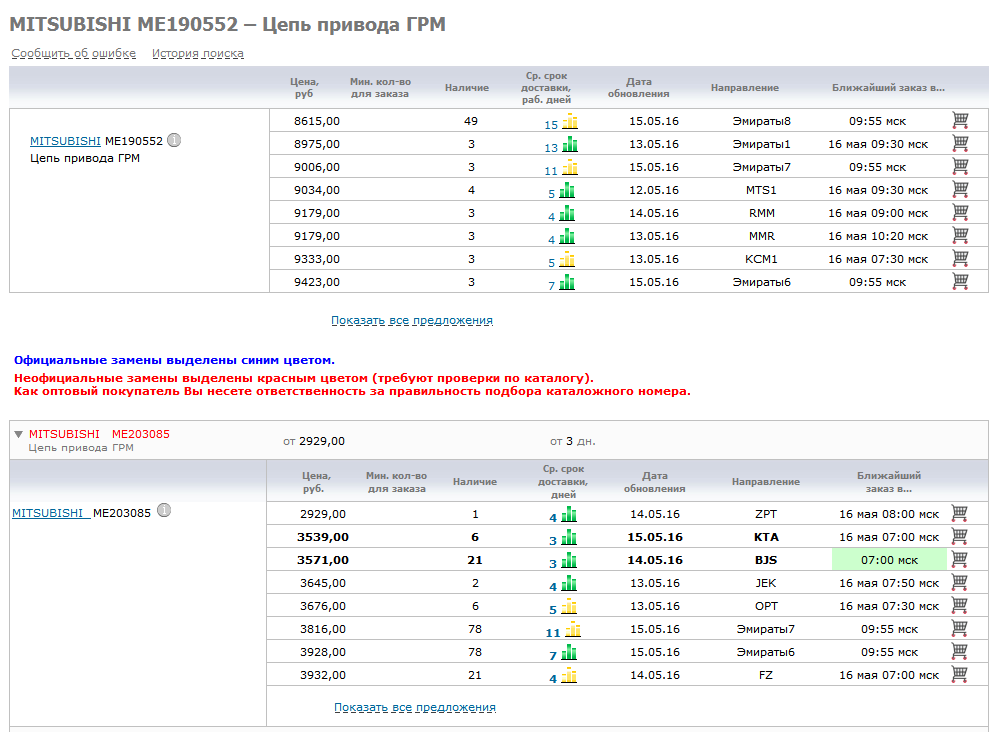The height and width of the screenshot is (732, 995).
Task: Click red ME203085 part number header
Action: 140,434
